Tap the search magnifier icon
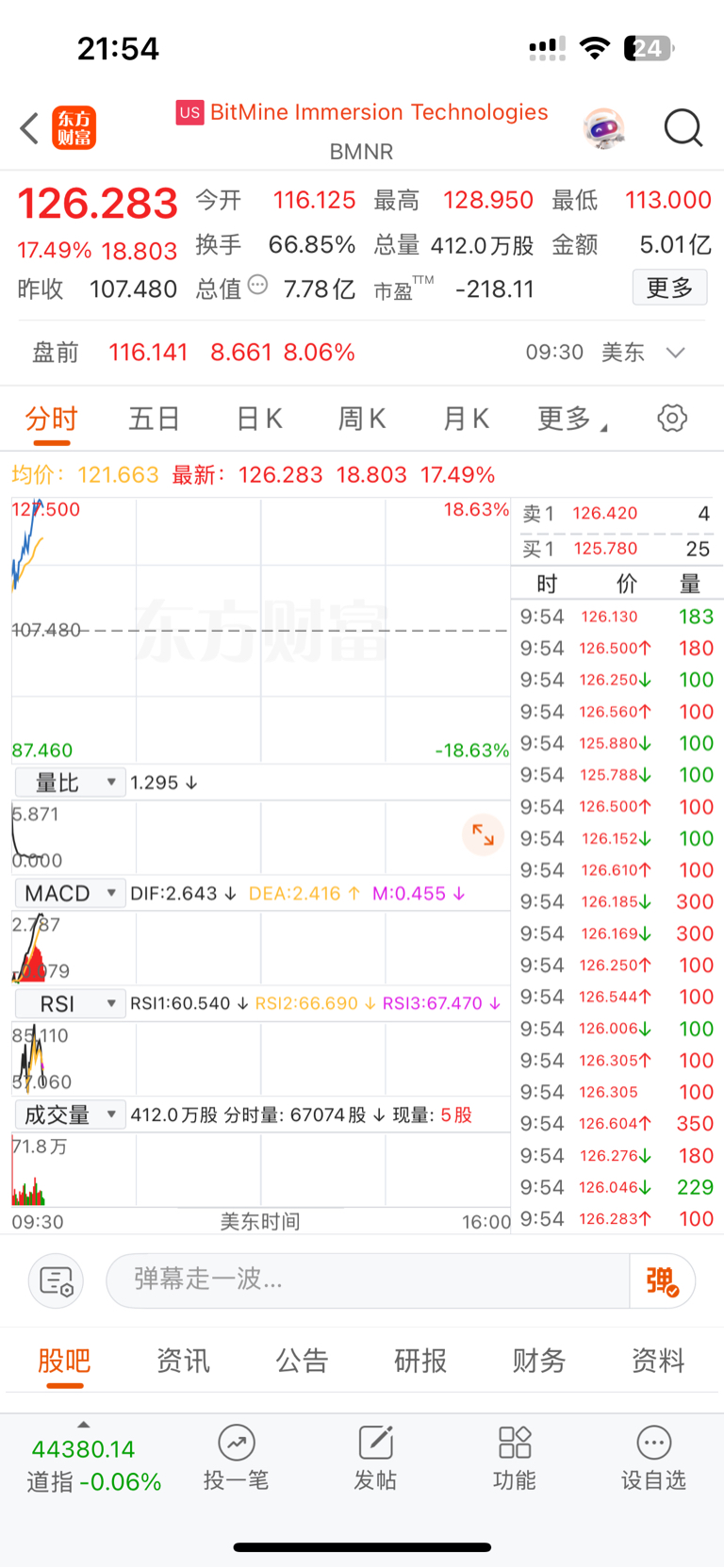Image resolution: width=724 pixels, height=1568 pixels. (683, 128)
